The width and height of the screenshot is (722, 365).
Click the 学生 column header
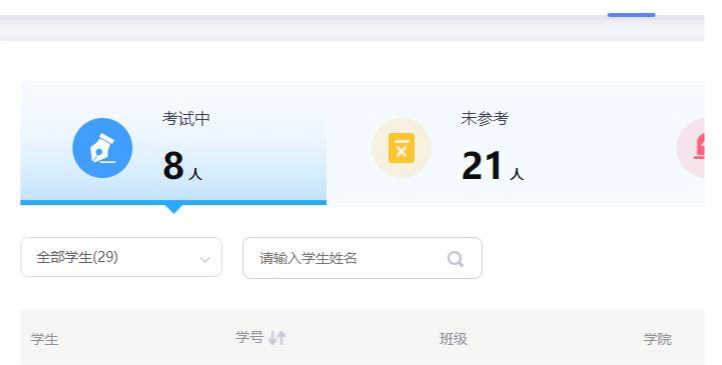tap(45, 340)
